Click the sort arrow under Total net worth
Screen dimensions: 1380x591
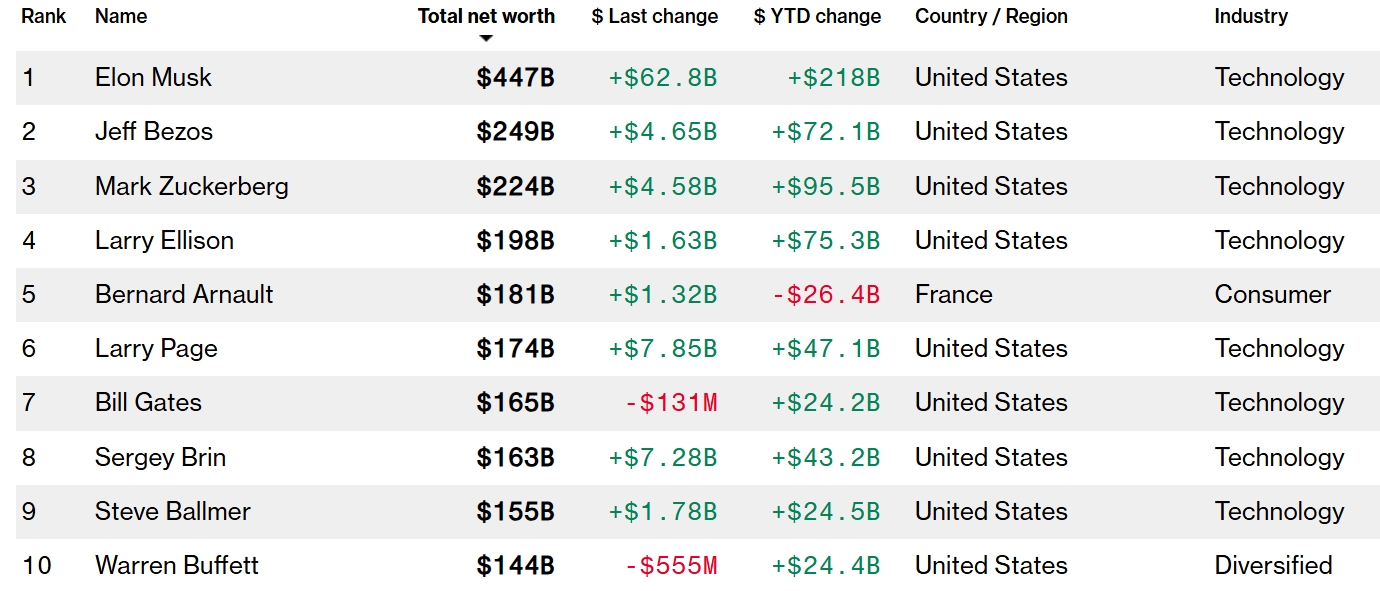click(486, 38)
